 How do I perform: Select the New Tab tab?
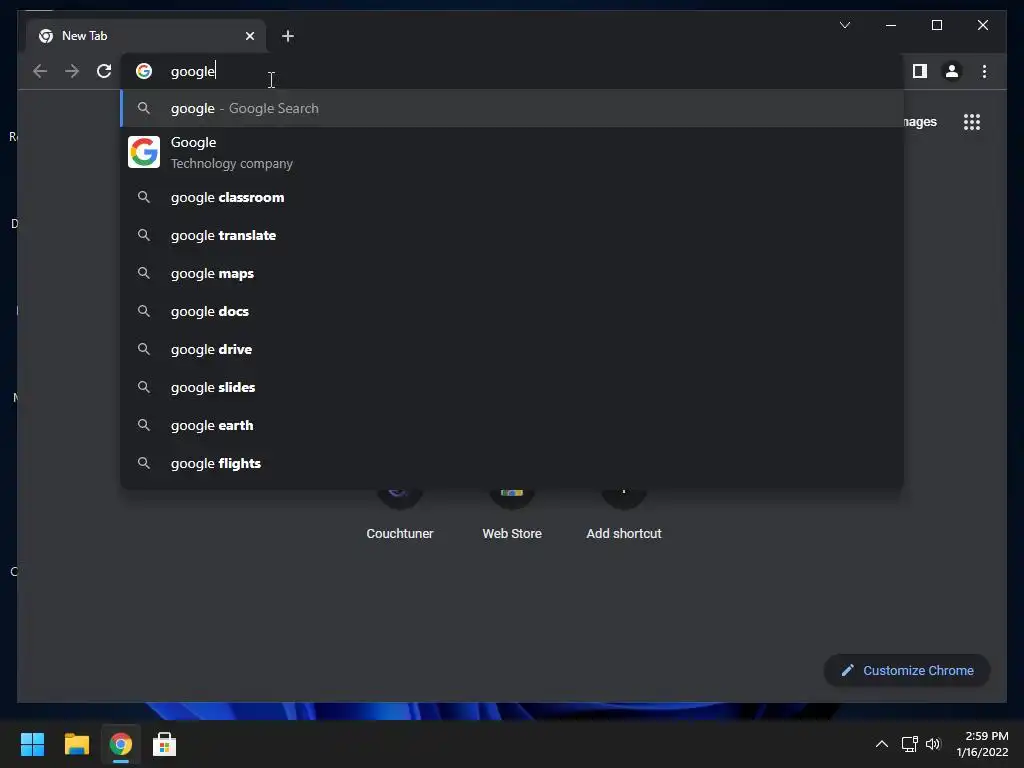146,36
